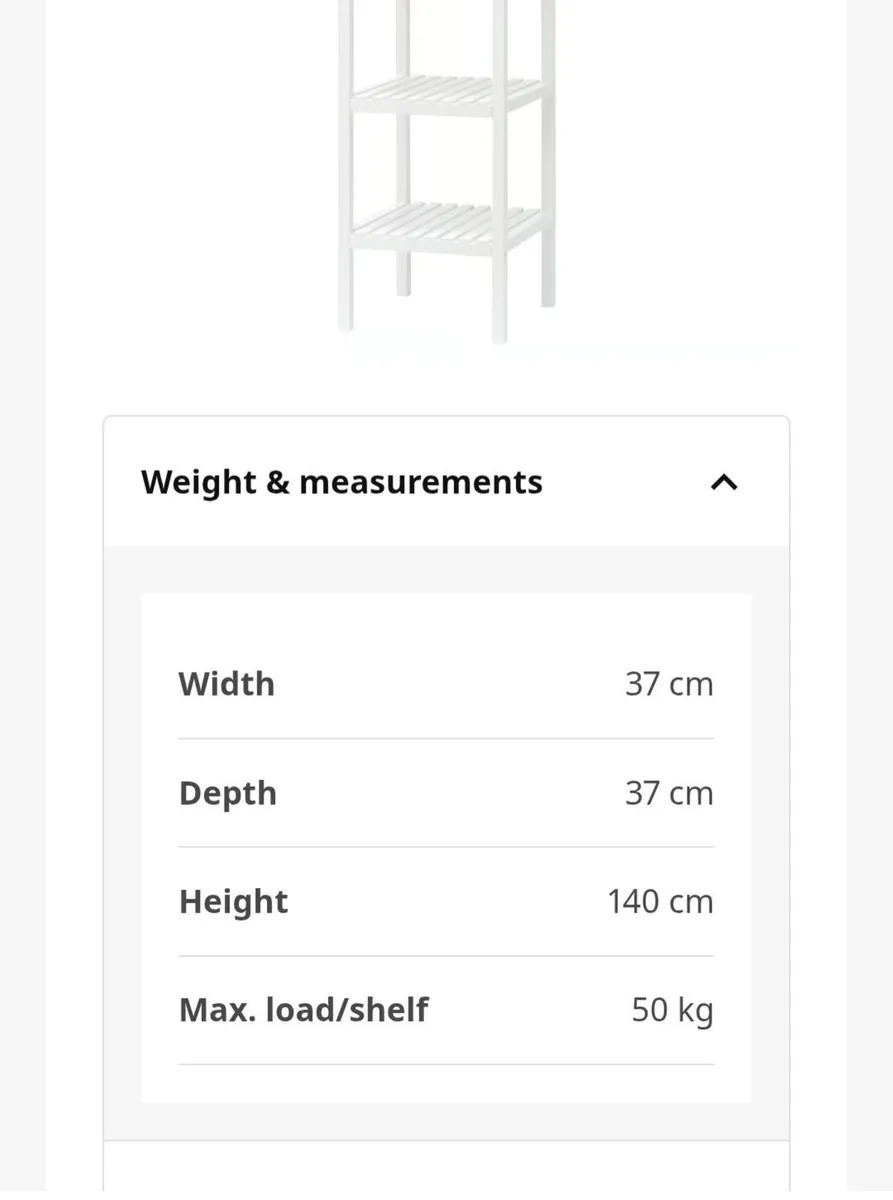Open the partially visible section below measurements
The image size is (893, 1200).
446,1171
